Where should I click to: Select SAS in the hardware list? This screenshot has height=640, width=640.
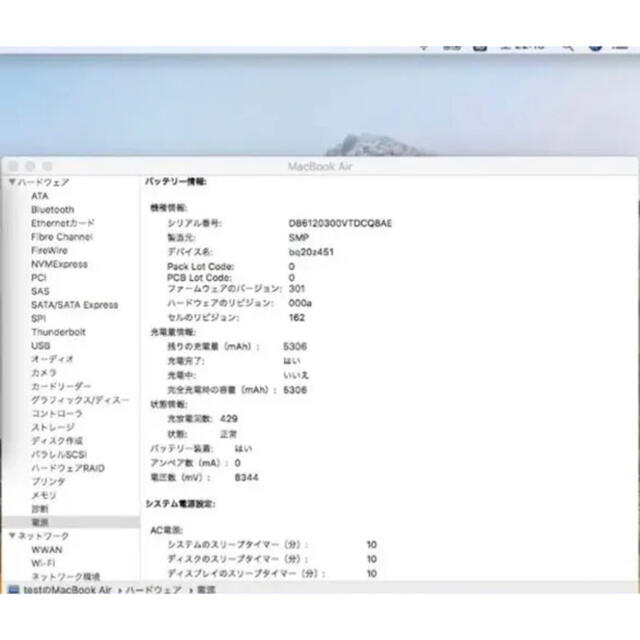[x=40, y=291]
